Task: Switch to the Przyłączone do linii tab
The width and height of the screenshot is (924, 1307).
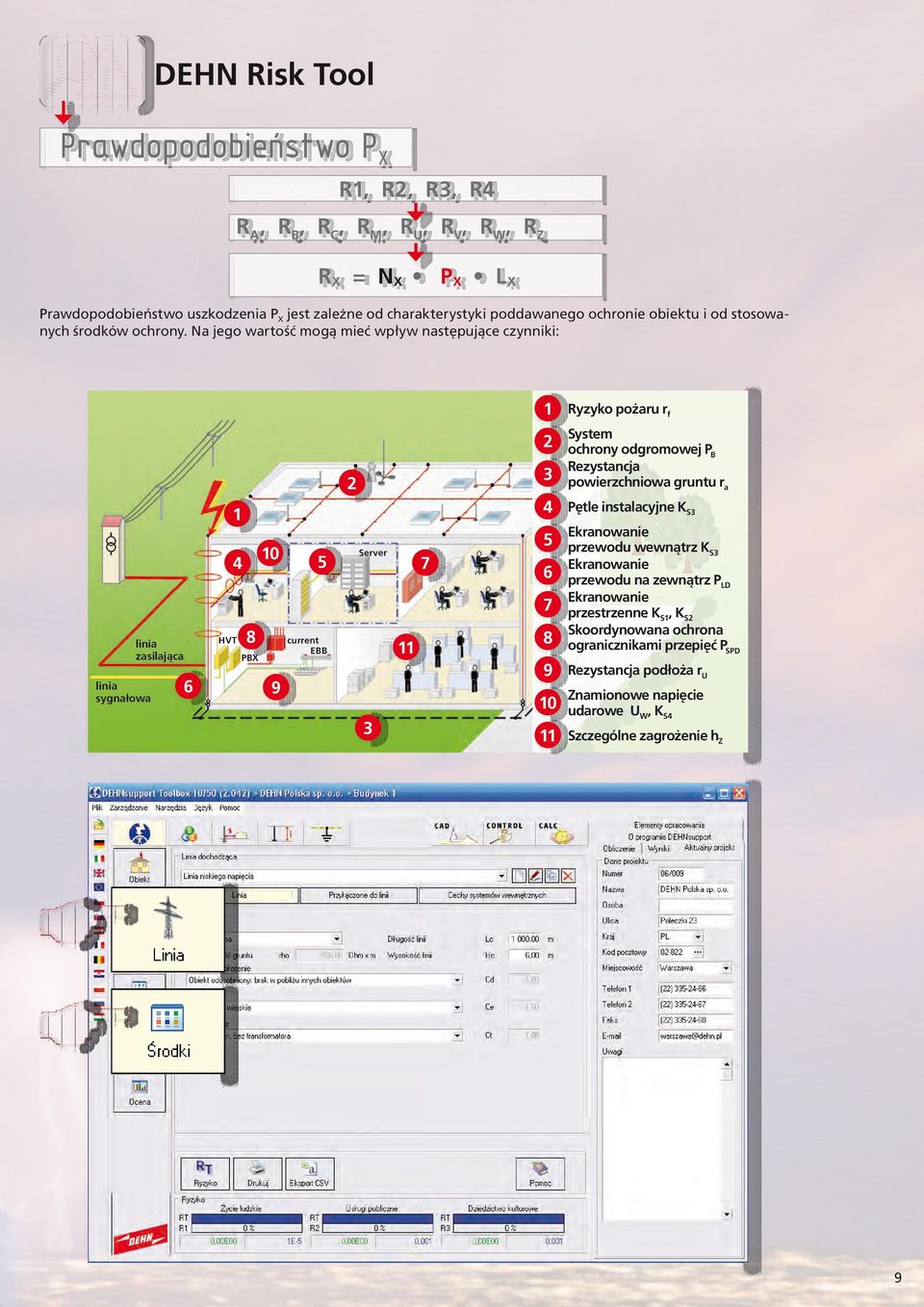Action: pyautogui.click(x=358, y=895)
